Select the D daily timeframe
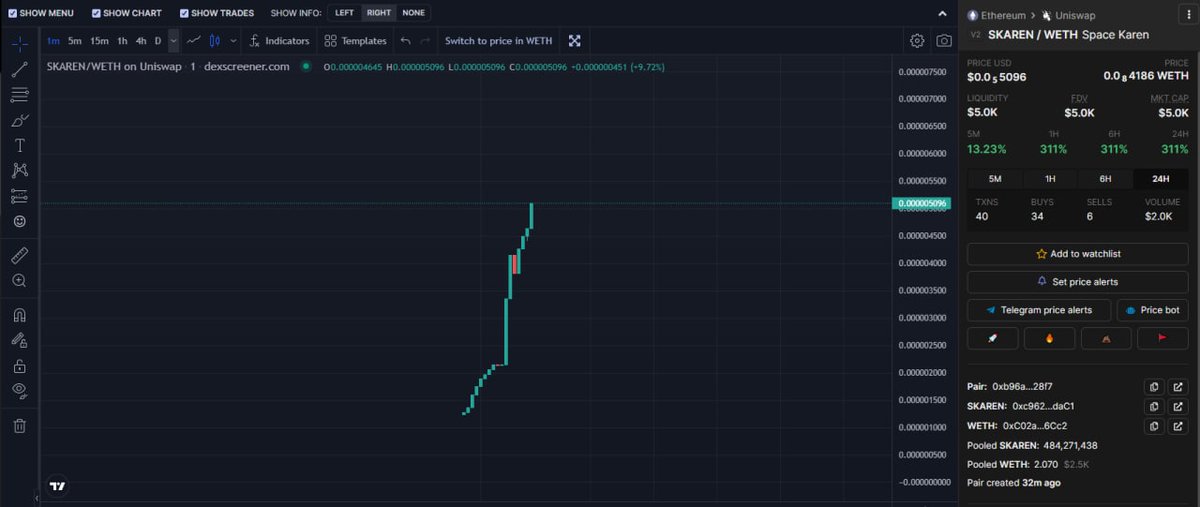1200x507 pixels. [158, 41]
